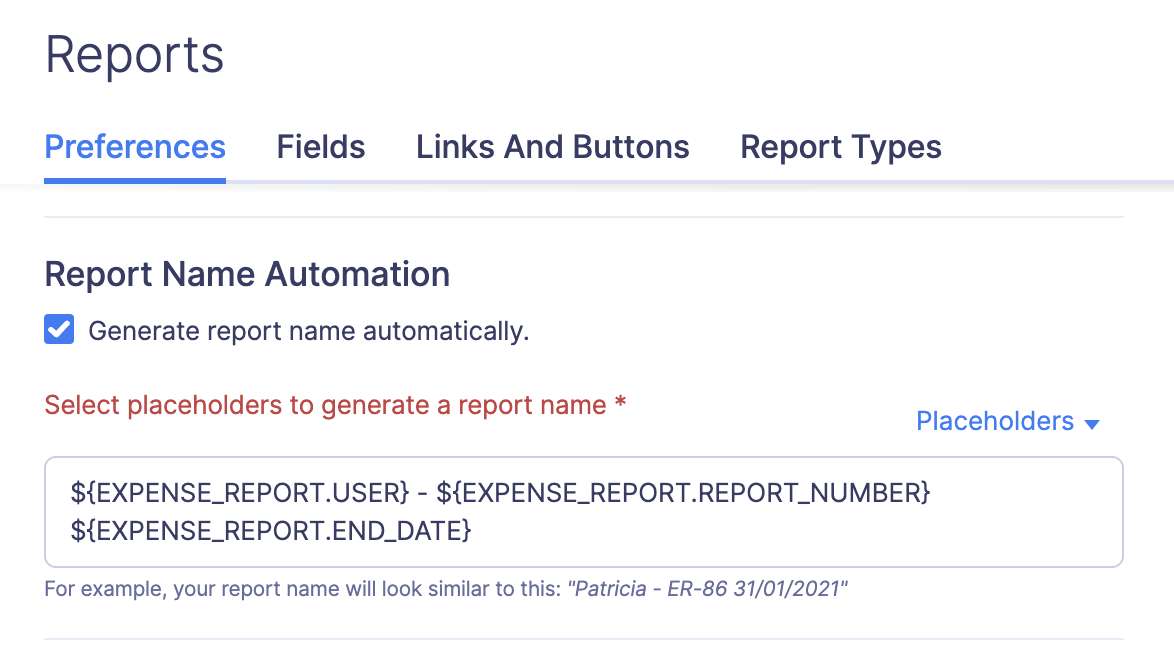Click the Reports page heading
Screen dimensions: 1174x668
134,54
